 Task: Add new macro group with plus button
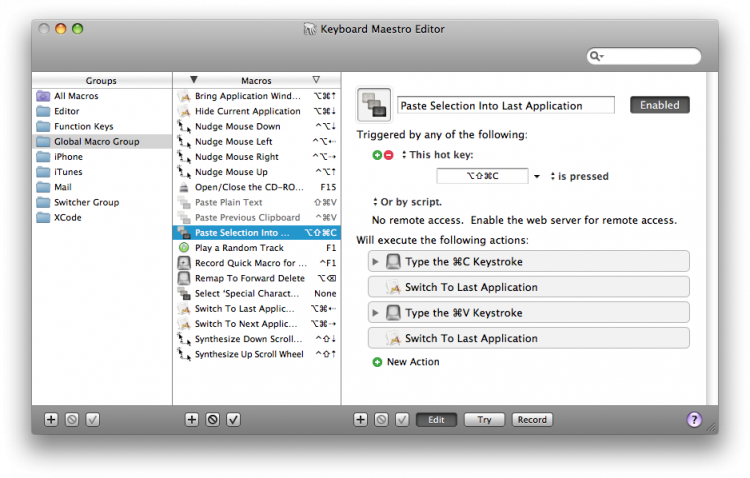51,420
